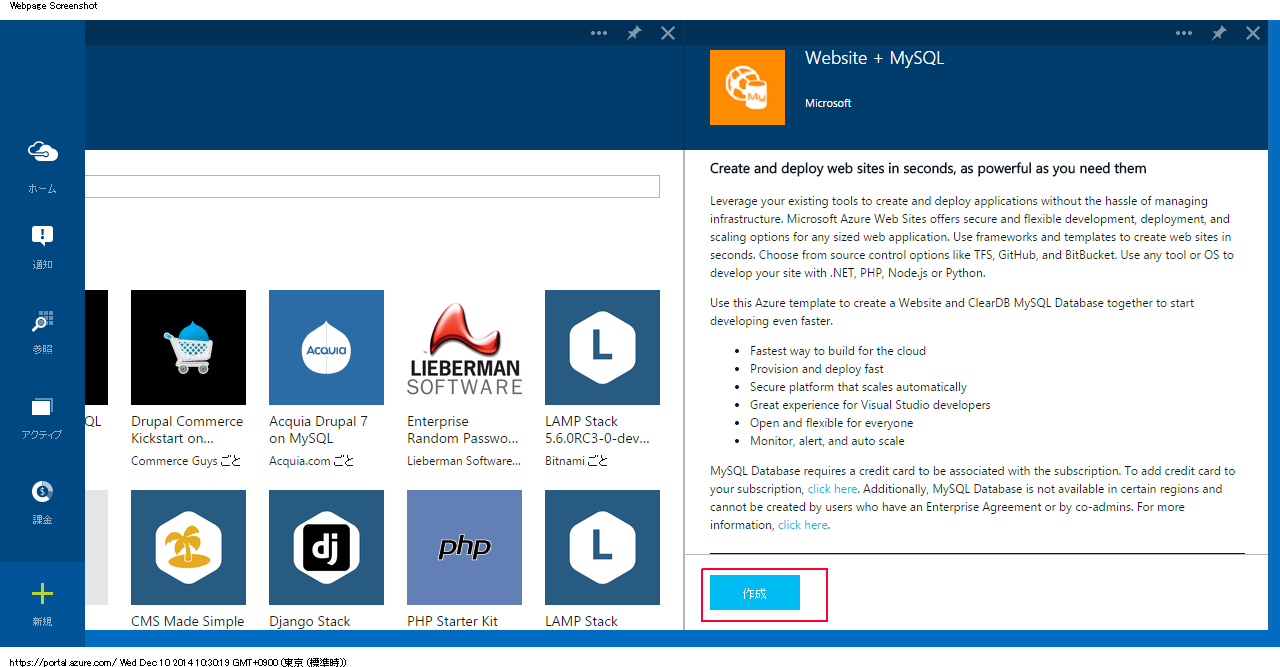Screen dimensions: 1280x667
Task: Select the Django Stack tile icon
Action: pyautogui.click(x=326, y=547)
